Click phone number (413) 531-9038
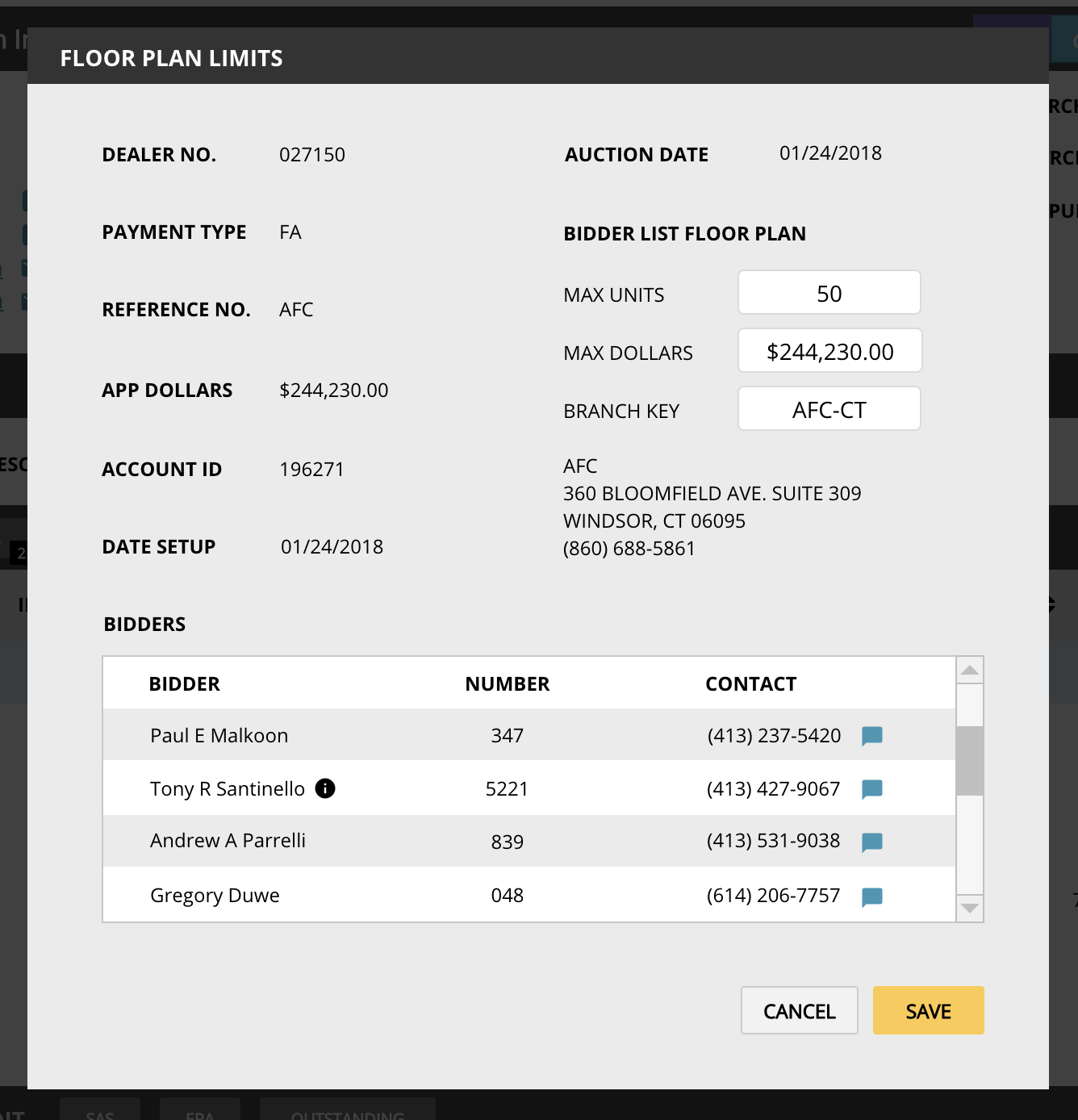The width and height of the screenshot is (1078, 1120). pyautogui.click(x=773, y=841)
